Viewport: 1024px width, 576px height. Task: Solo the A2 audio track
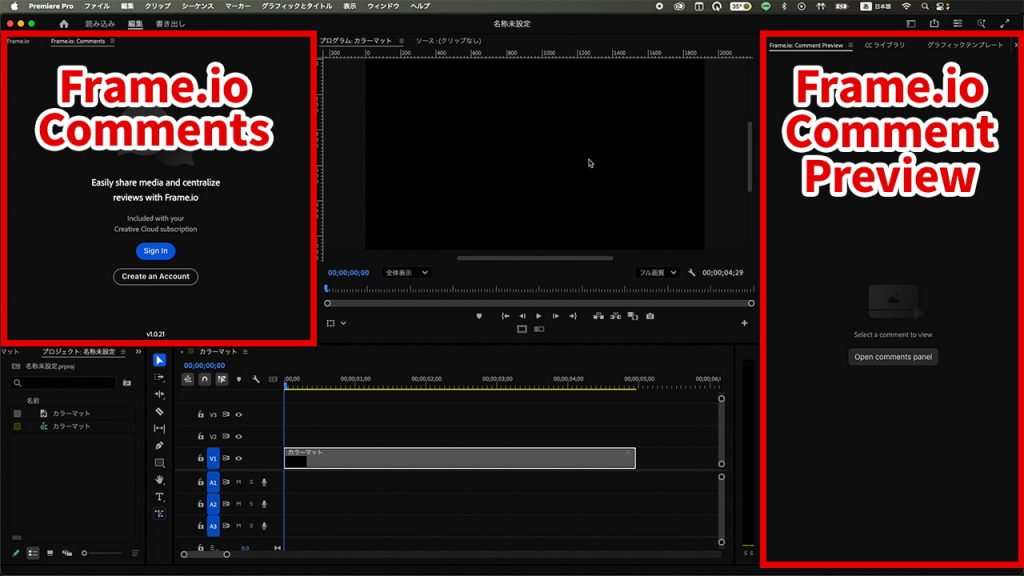250,504
